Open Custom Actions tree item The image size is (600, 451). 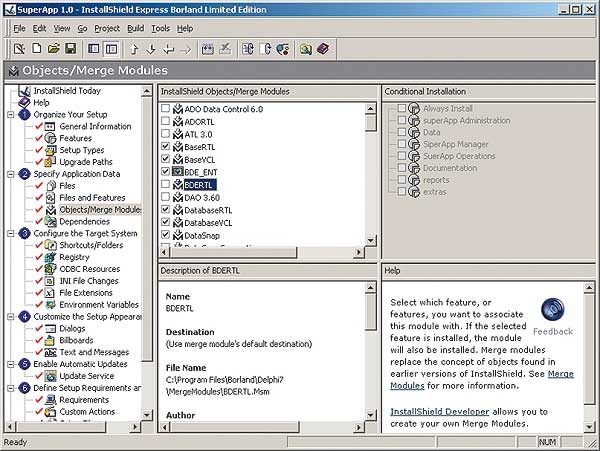(87, 412)
